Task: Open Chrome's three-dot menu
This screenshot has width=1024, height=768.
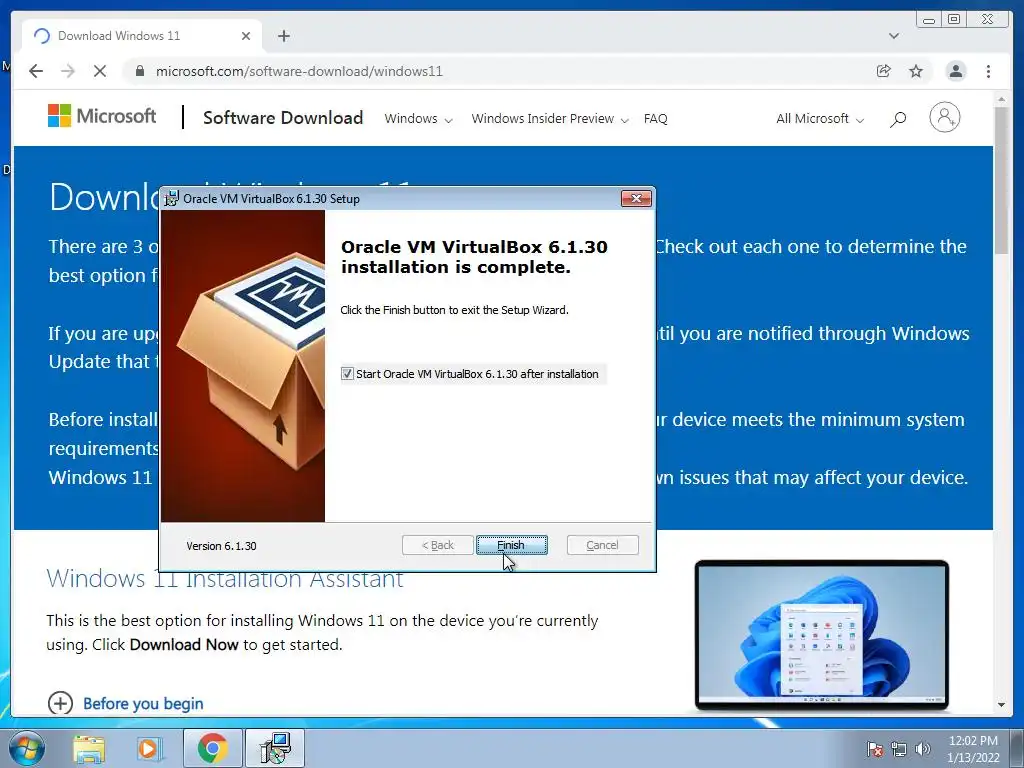Action: (988, 71)
